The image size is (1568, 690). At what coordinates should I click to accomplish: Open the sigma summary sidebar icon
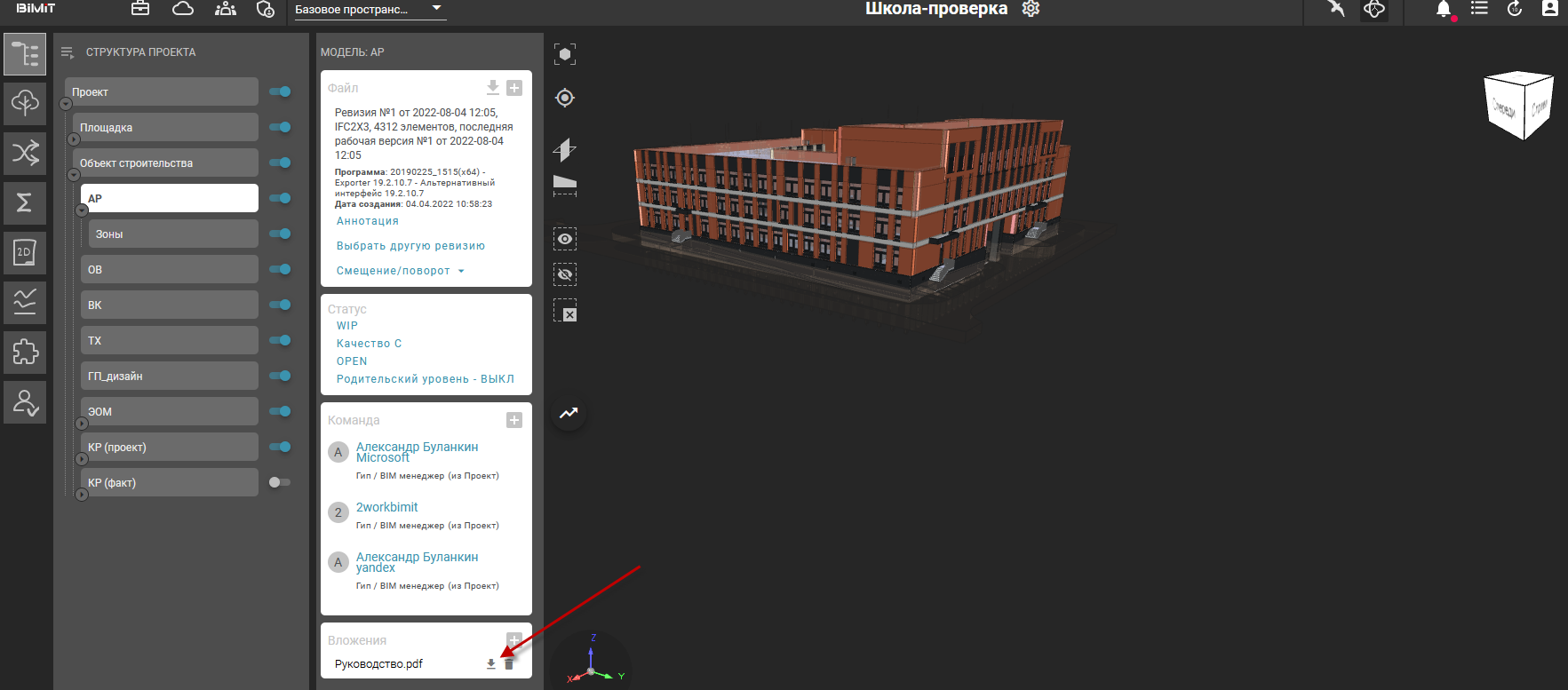[x=25, y=202]
